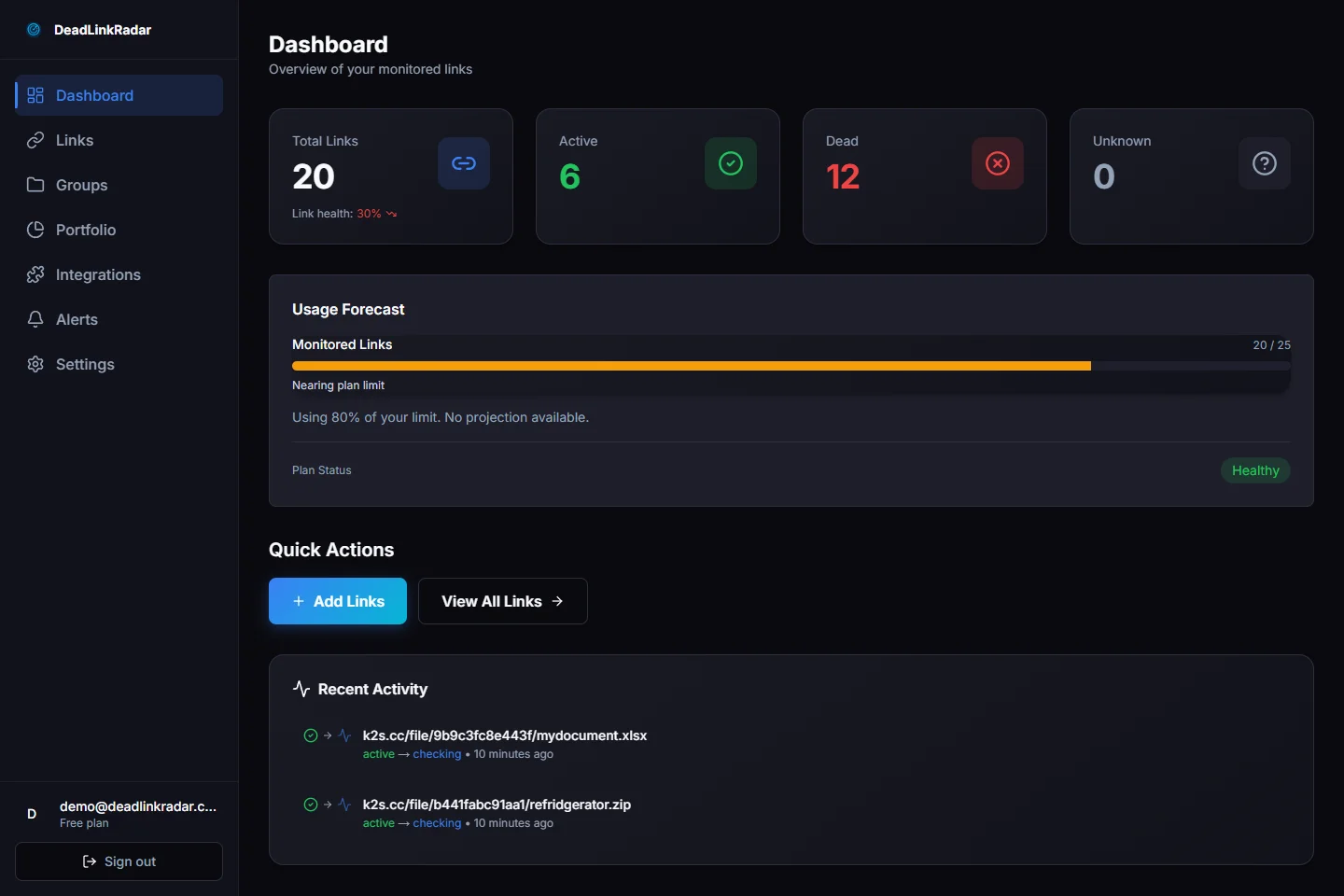Click the orange Monitored Links progress bar
The image size is (1344, 896).
pyautogui.click(x=691, y=366)
